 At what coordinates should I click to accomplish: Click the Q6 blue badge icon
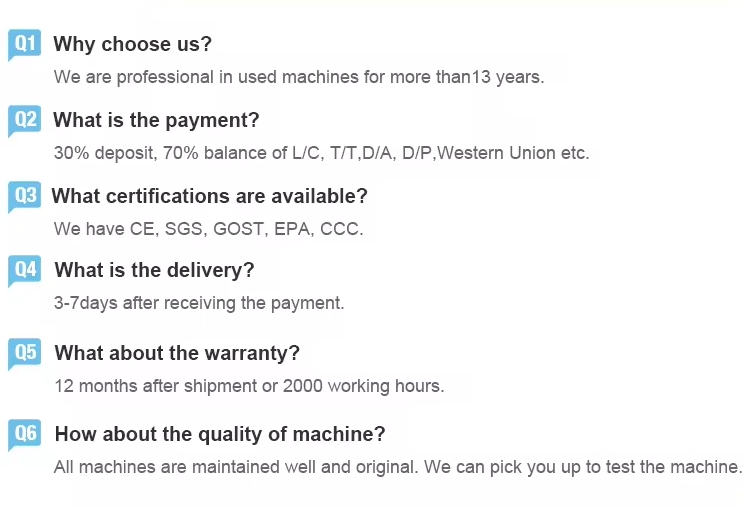point(25,434)
